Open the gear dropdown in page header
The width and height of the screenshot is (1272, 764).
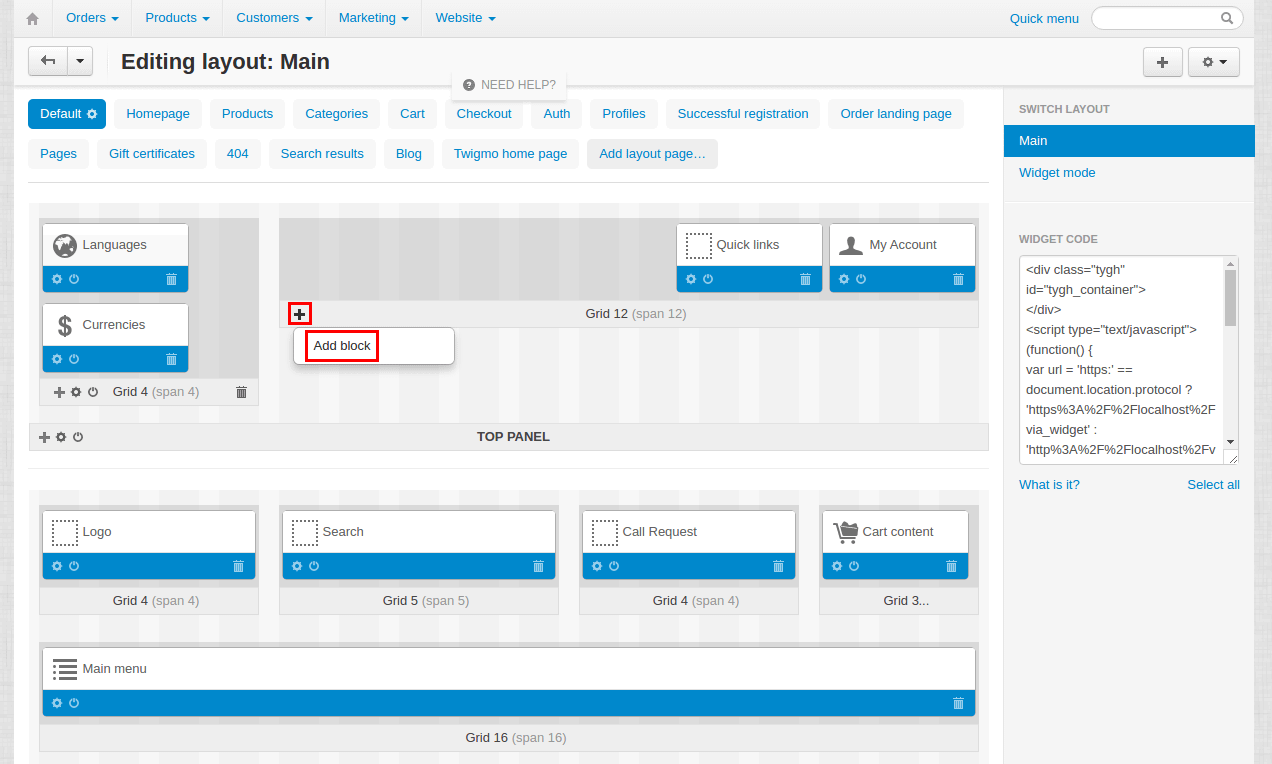pos(1214,62)
